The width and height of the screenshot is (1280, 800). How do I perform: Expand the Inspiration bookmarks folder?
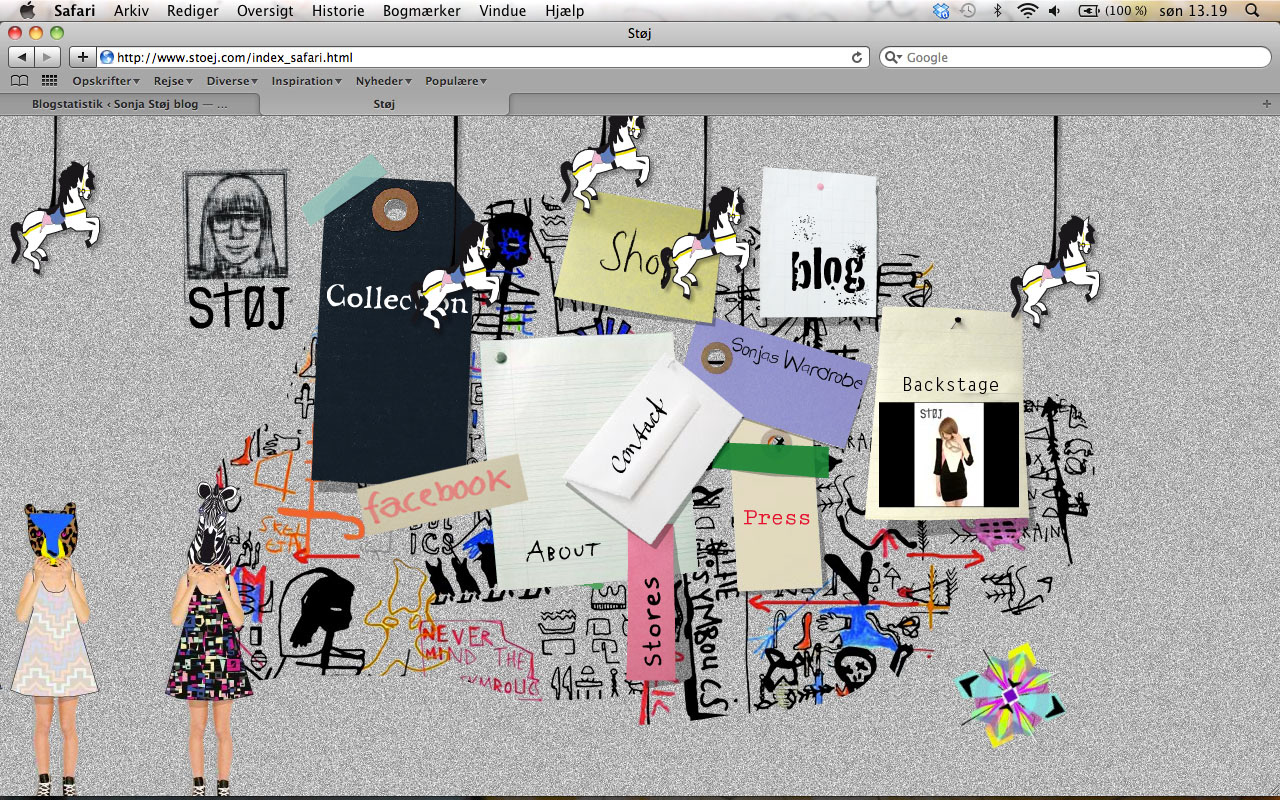(x=306, y=81)
